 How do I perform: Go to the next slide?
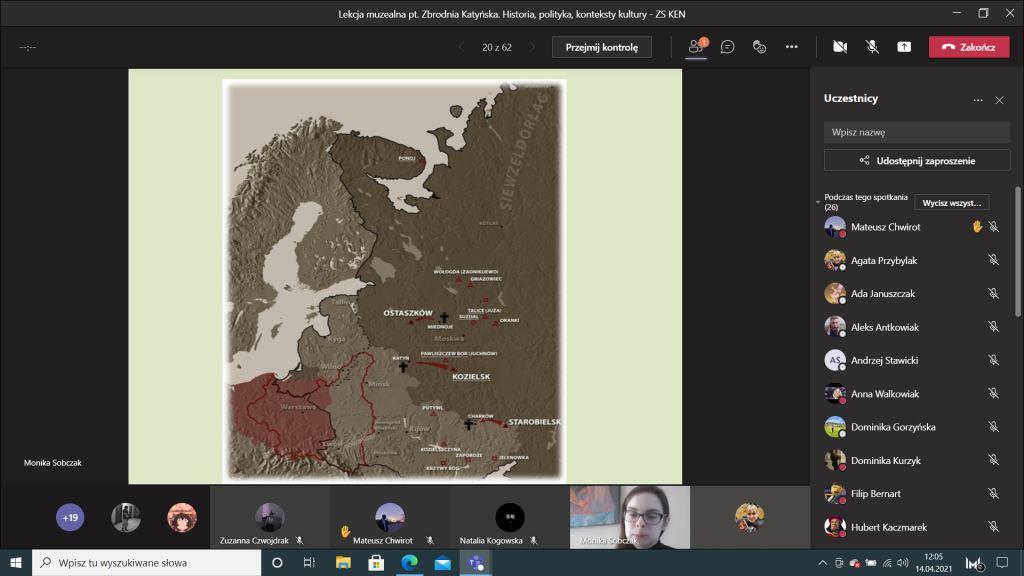coord(533,47)
